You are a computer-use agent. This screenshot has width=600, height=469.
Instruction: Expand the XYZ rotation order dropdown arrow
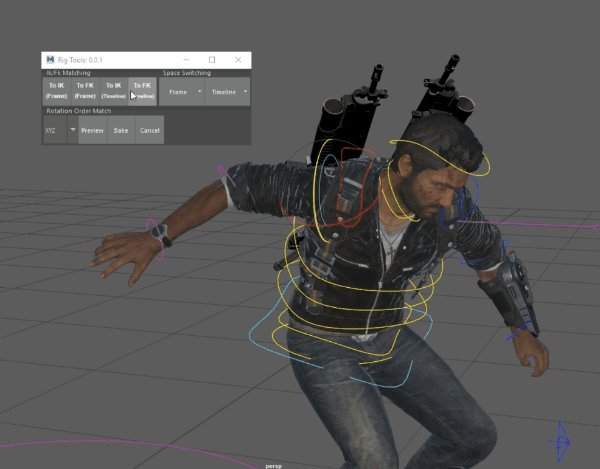click(x=73, y=130)
